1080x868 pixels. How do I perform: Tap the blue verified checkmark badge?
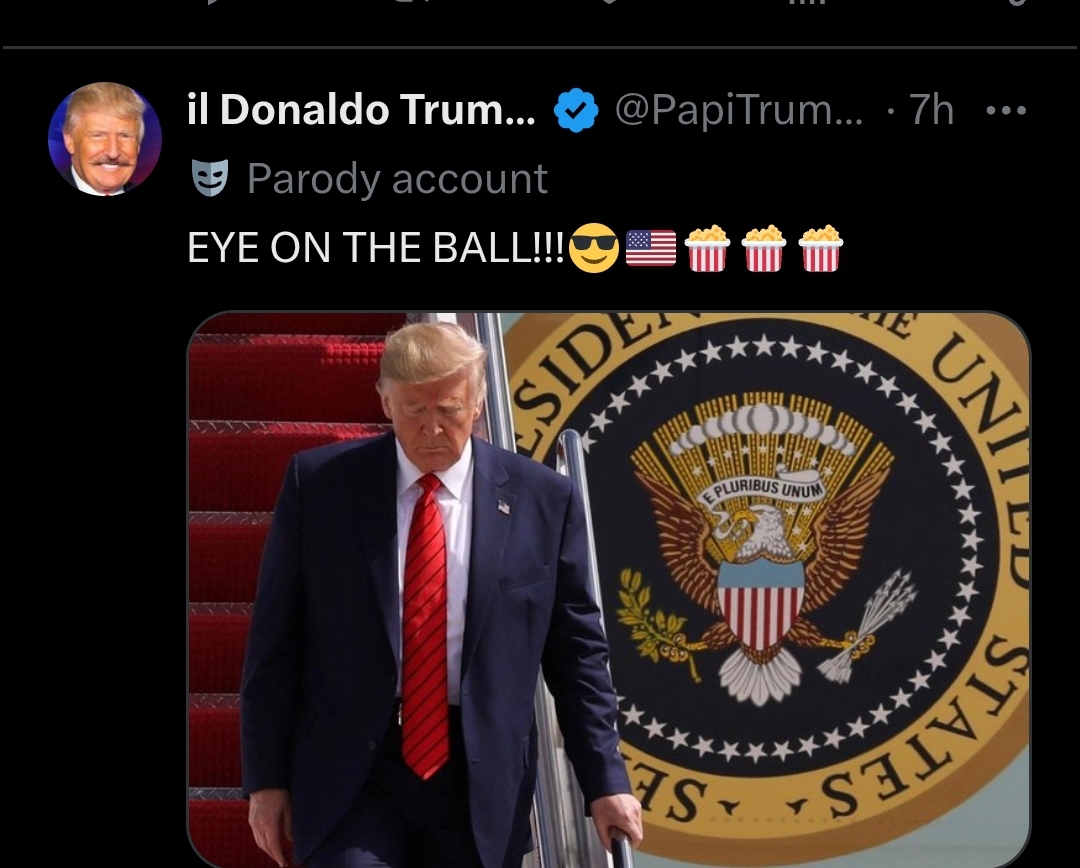point(576,110)
